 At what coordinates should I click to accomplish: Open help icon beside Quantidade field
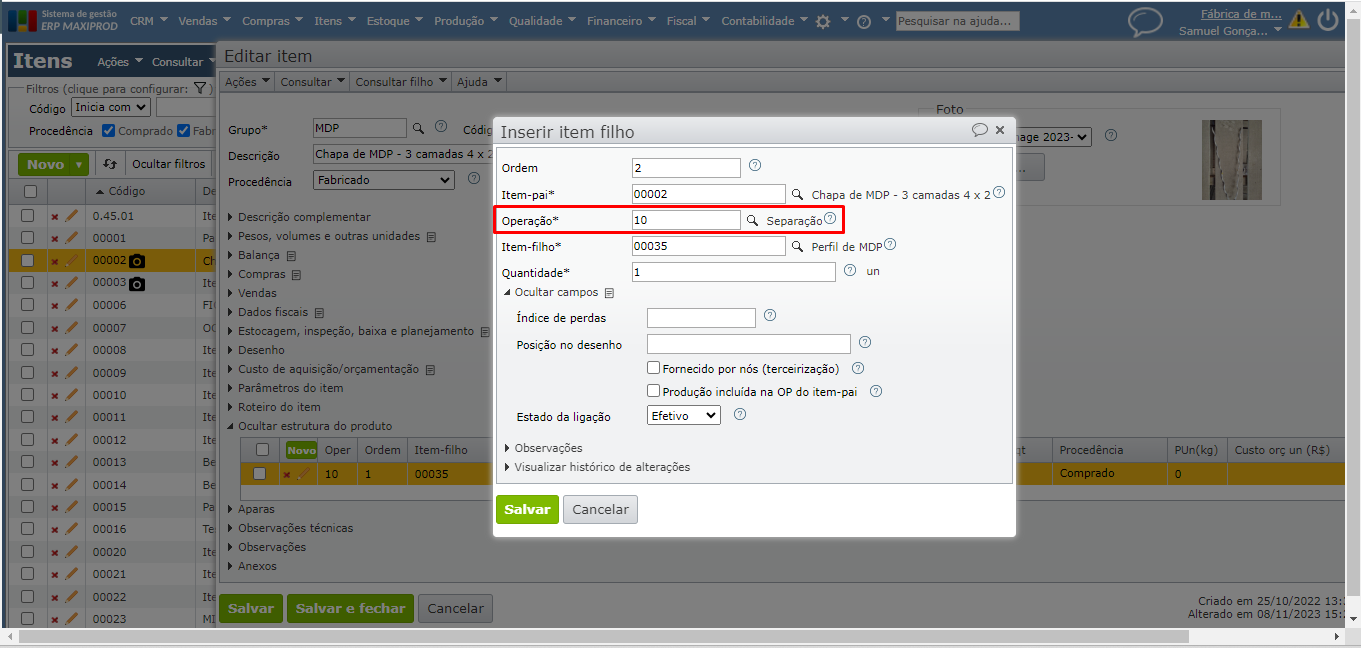850,270
